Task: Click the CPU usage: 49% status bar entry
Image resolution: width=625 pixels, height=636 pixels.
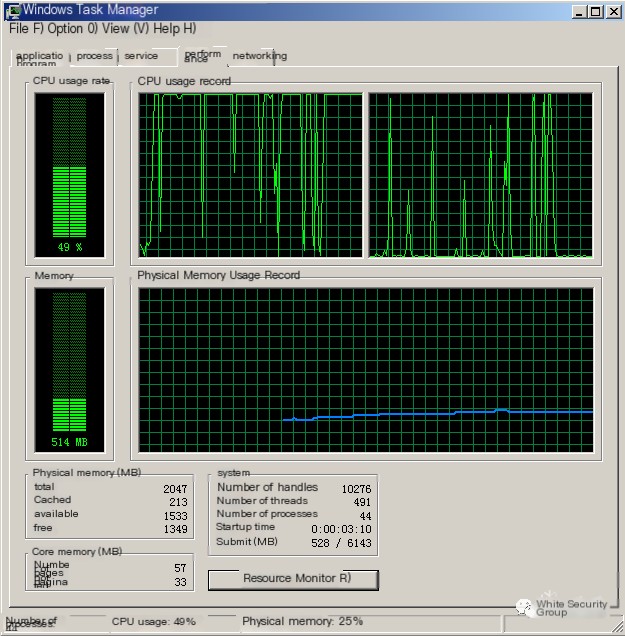Action: tap(154, 621)
